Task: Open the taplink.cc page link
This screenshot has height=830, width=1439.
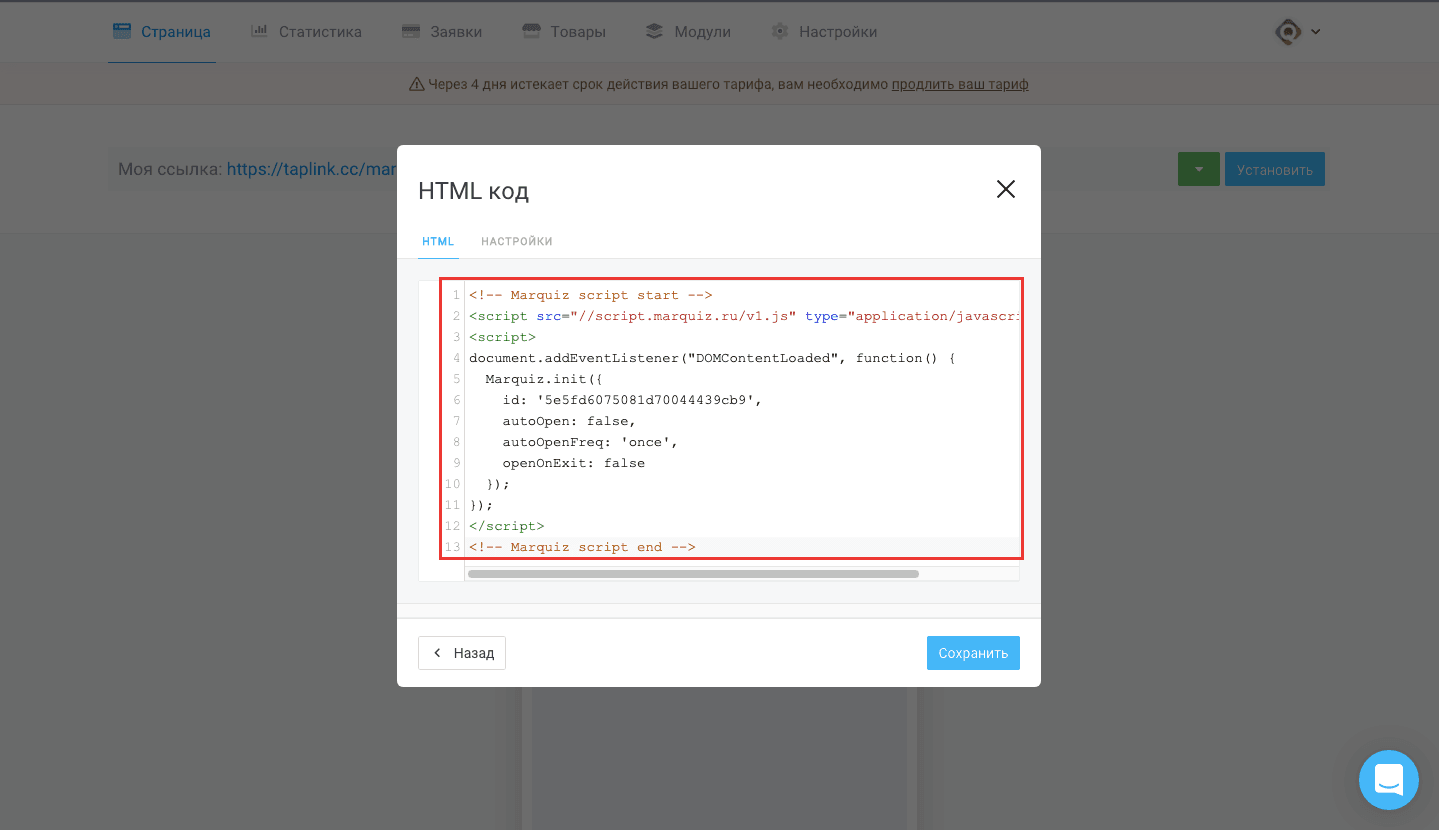Action: (x=312, y=169)
